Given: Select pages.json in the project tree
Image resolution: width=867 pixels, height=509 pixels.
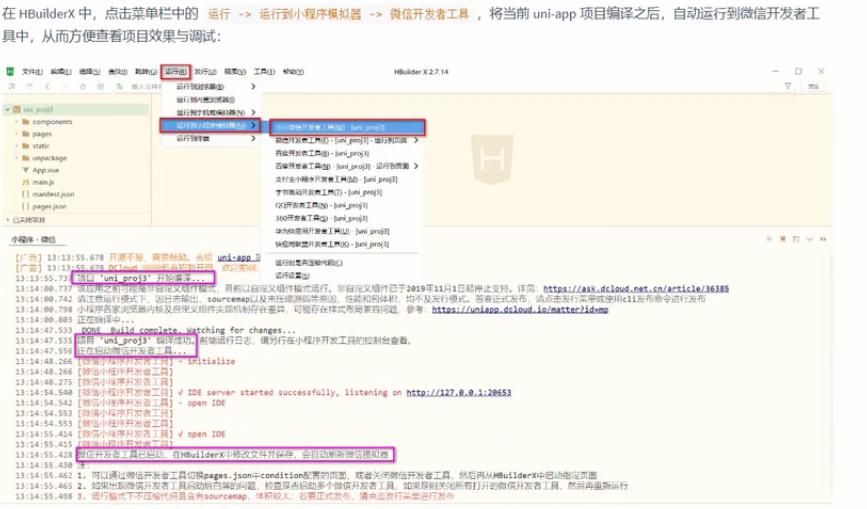Looking at the screenshot, I should [49, 206].
